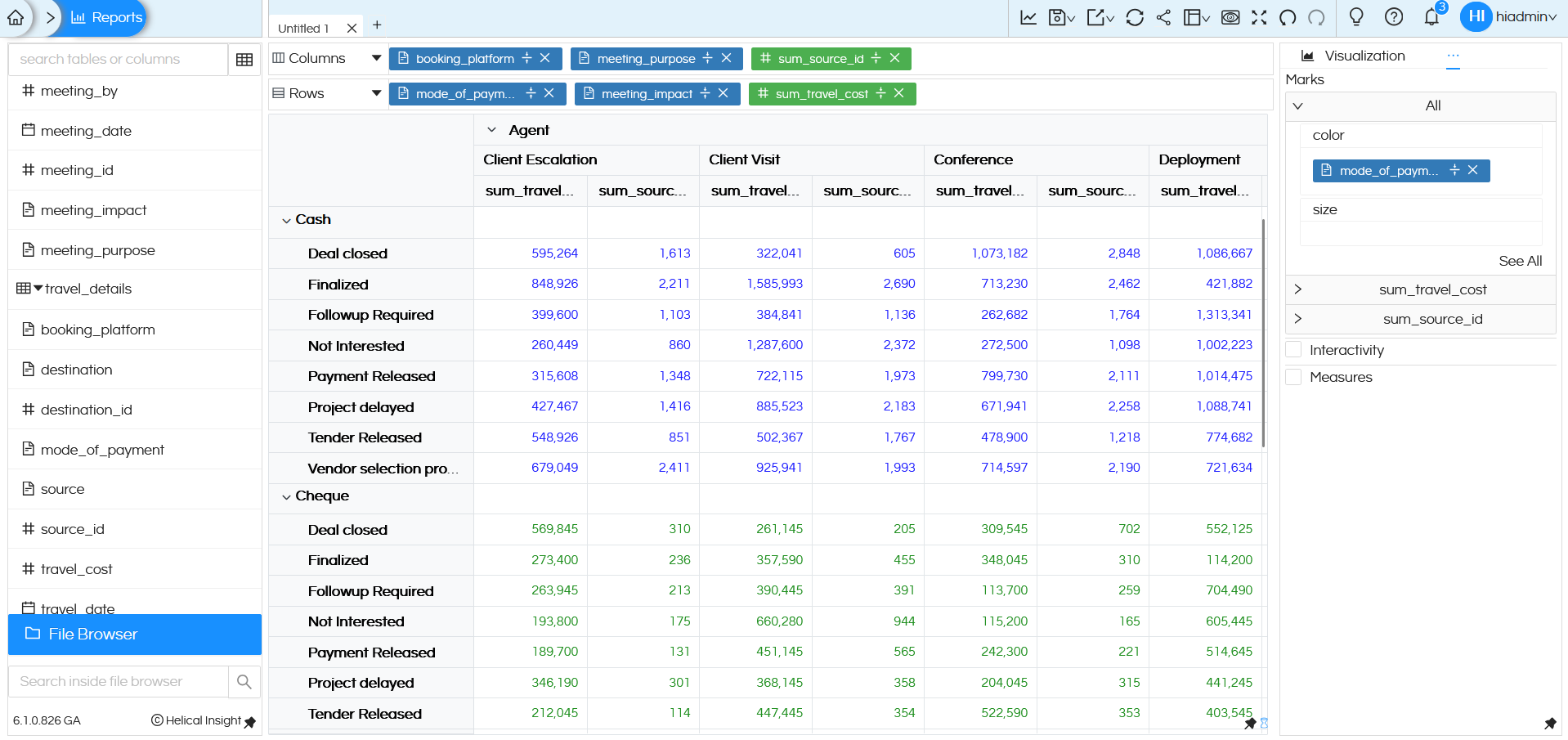Enter fullscreen mode using the expand icon
1568x740 pixels.
(1259, 17)
